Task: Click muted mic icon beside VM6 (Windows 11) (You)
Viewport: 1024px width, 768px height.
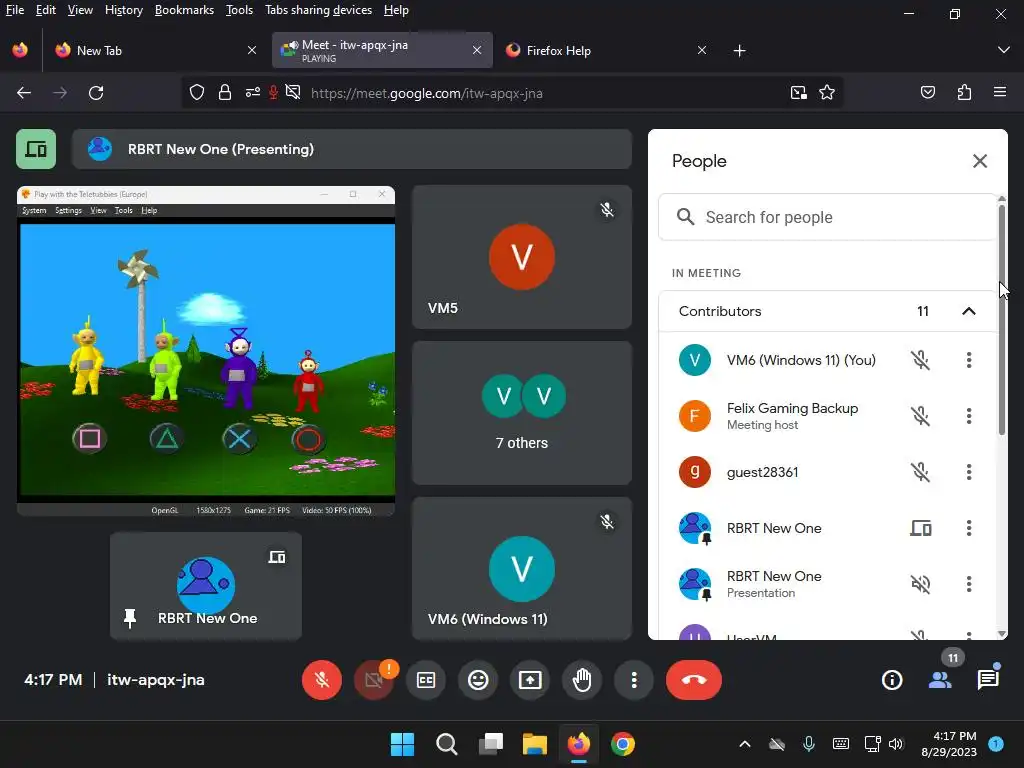Action: tap(921, 360)
